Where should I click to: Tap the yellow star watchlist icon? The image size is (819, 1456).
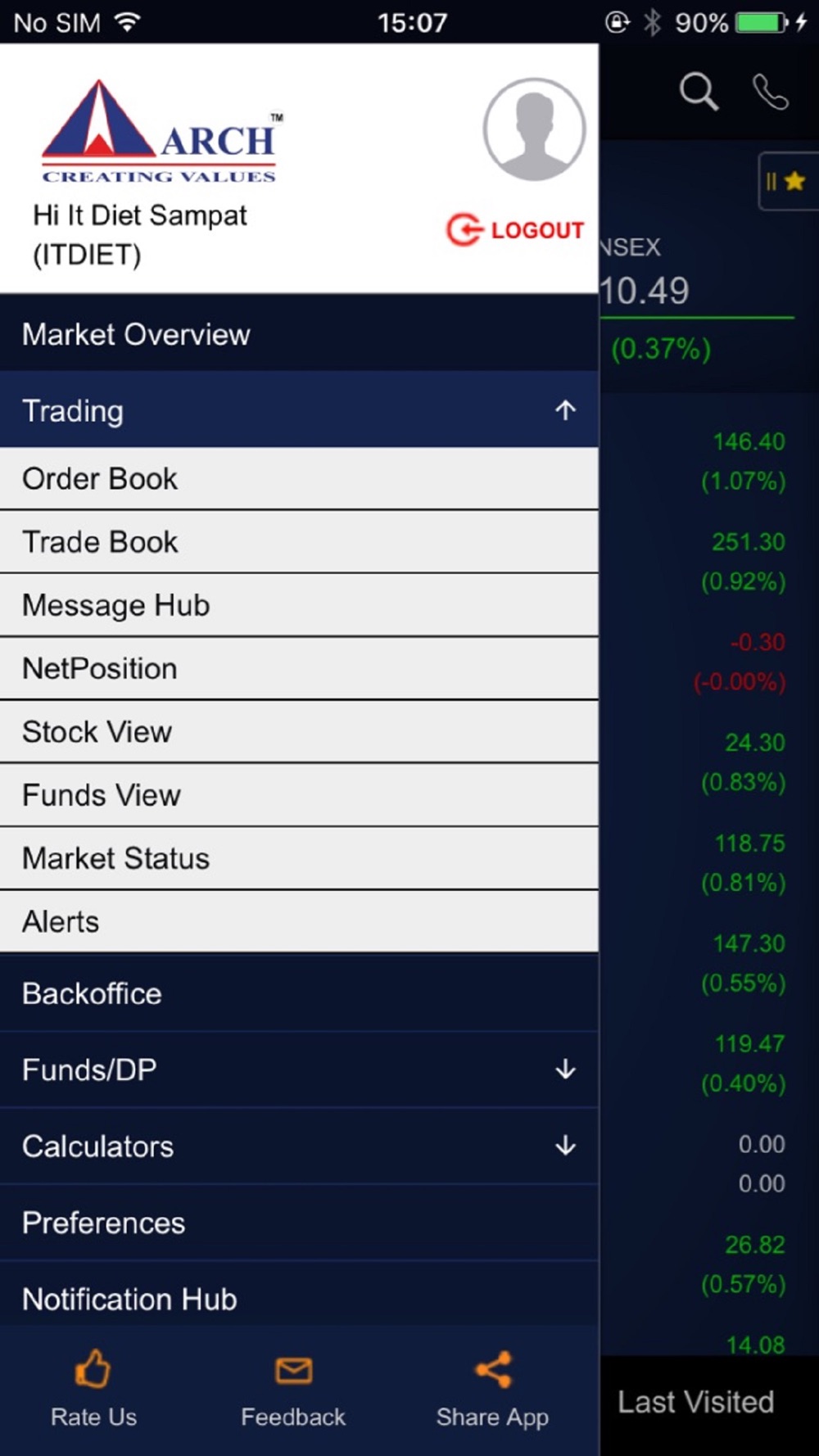pos(794,181)
